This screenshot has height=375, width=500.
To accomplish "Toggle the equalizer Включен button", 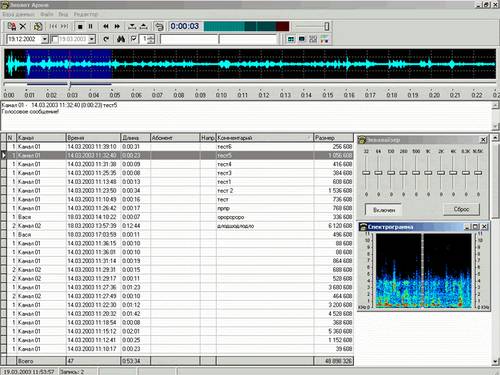I will 384,210.
